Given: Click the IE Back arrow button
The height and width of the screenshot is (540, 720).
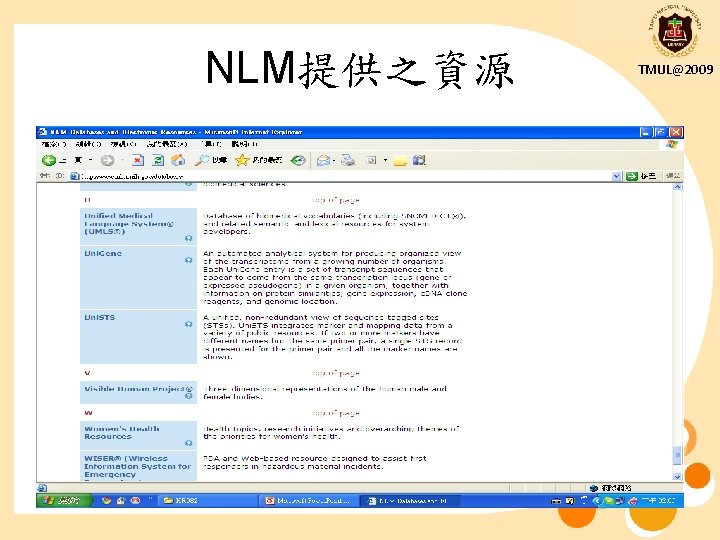Looking at the screenshot, I should click(49, 160).
